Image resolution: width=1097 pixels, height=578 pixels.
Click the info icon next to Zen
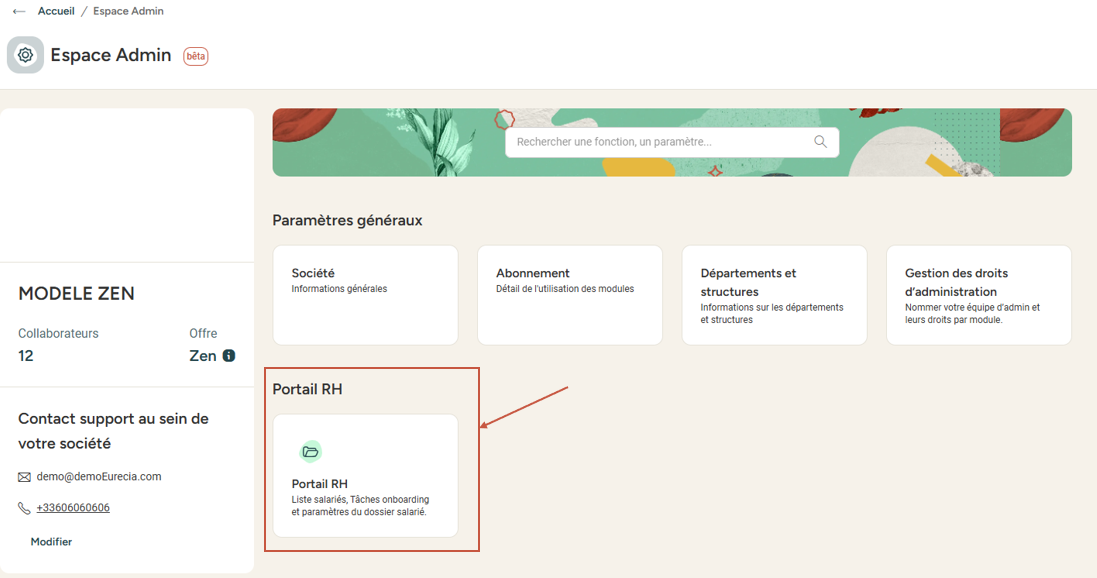click(229, 356)
